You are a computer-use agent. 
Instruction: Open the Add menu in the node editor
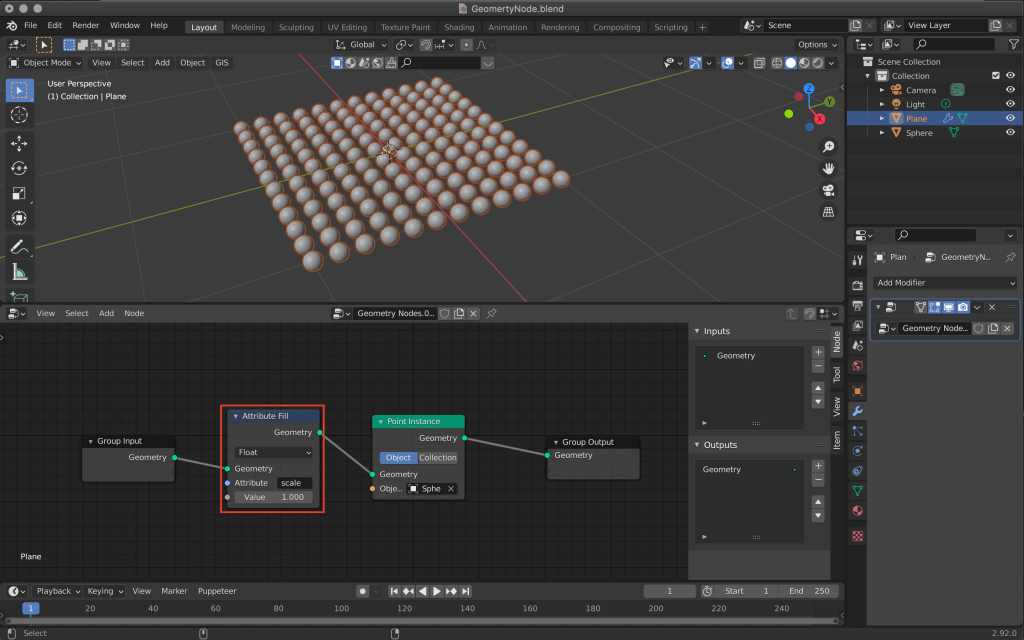tap(107, 313)
